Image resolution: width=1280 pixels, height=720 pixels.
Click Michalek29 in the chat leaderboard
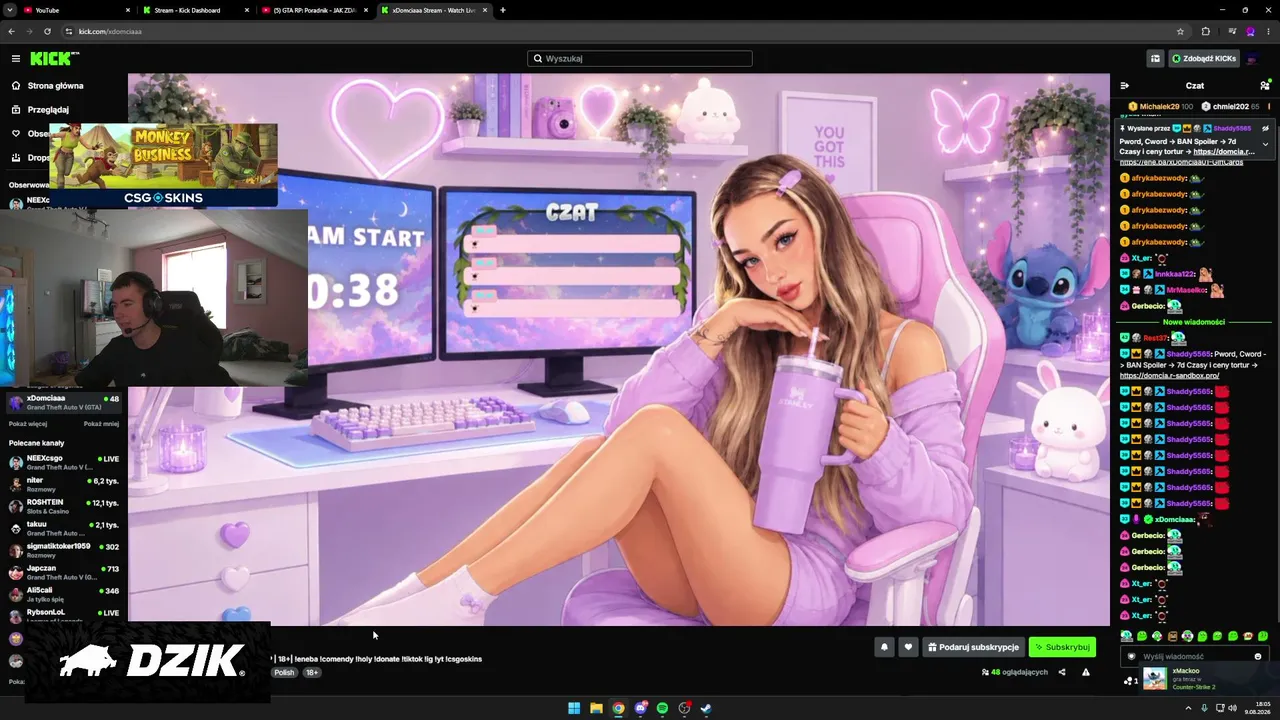pos(1161,106)
